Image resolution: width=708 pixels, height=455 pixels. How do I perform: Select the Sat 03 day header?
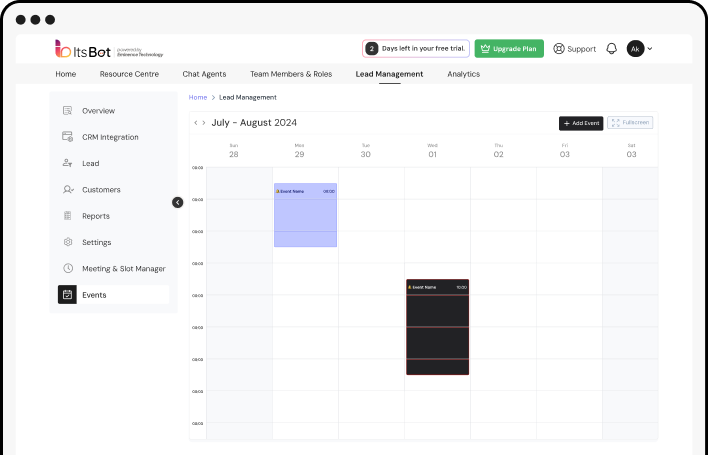pyautogui.click(x=631, y=151)
